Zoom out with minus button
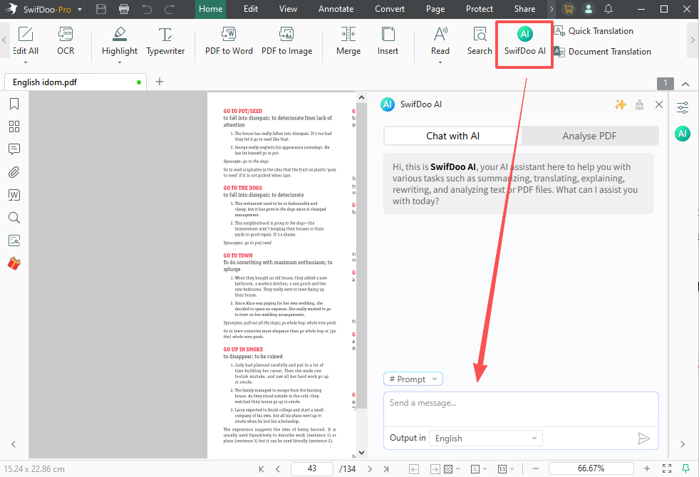 [536, 469]
